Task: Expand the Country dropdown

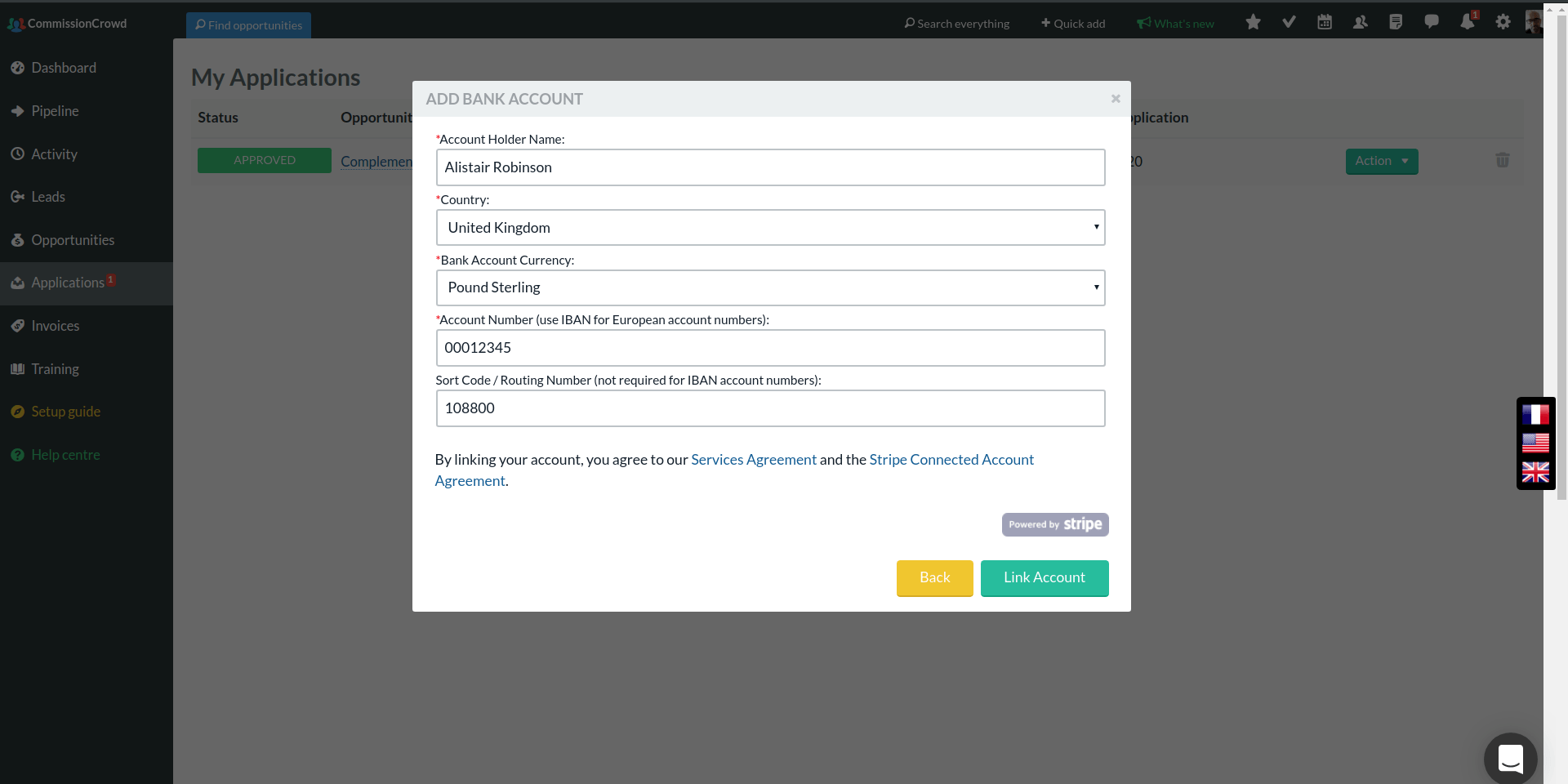Action: pyautogui.click(x=770, y=228)
